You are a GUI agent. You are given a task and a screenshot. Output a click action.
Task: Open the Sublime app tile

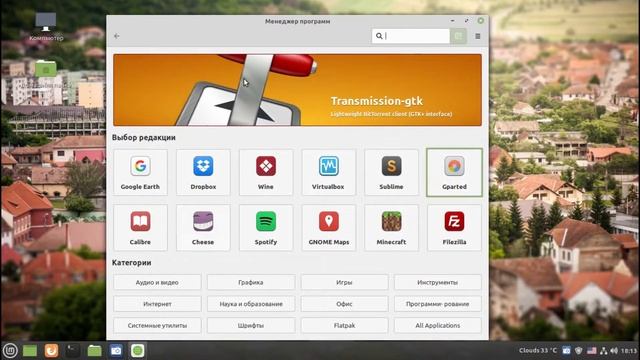[391, 172]
